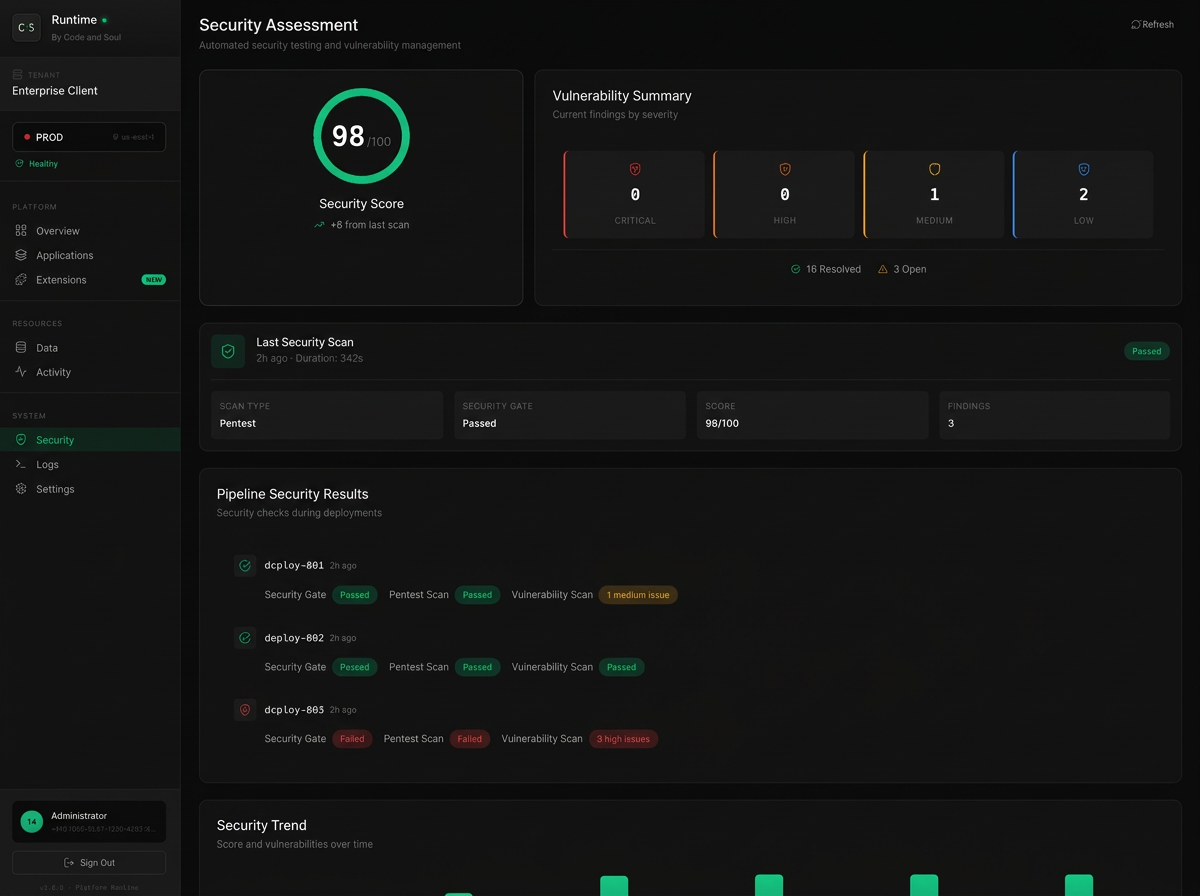
Task: Select the Security shield icon in sidebar
Action: click(x=22, y=439)
